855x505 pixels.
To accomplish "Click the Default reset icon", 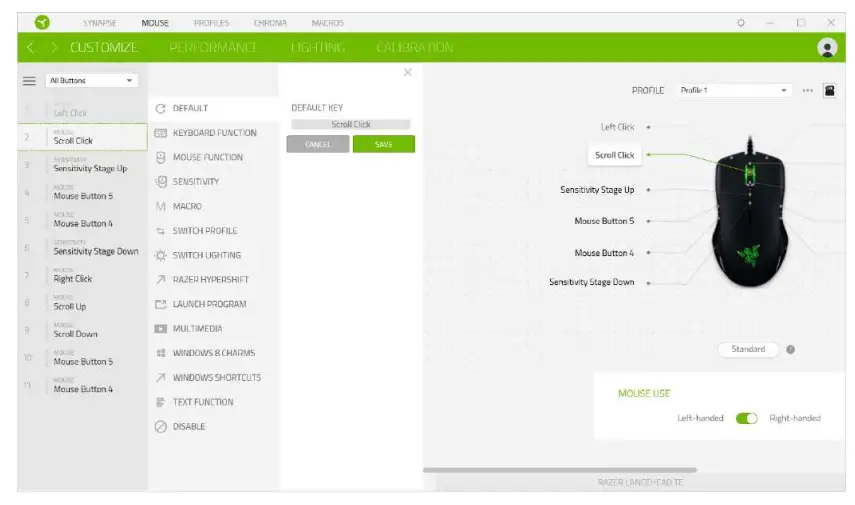I will click(160, 109).
